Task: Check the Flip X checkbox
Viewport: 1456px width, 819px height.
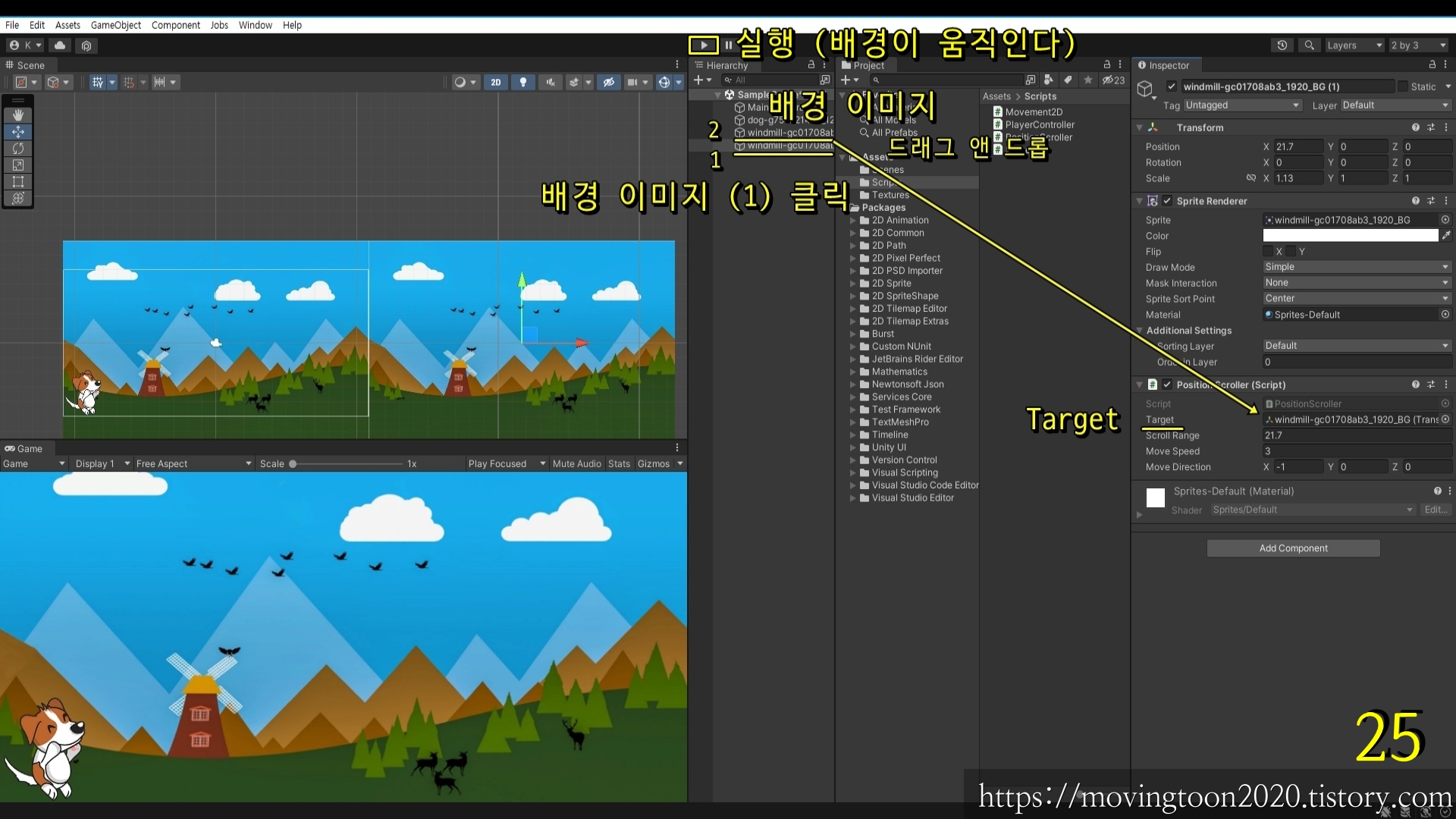Action: (x=1268, y=251)
